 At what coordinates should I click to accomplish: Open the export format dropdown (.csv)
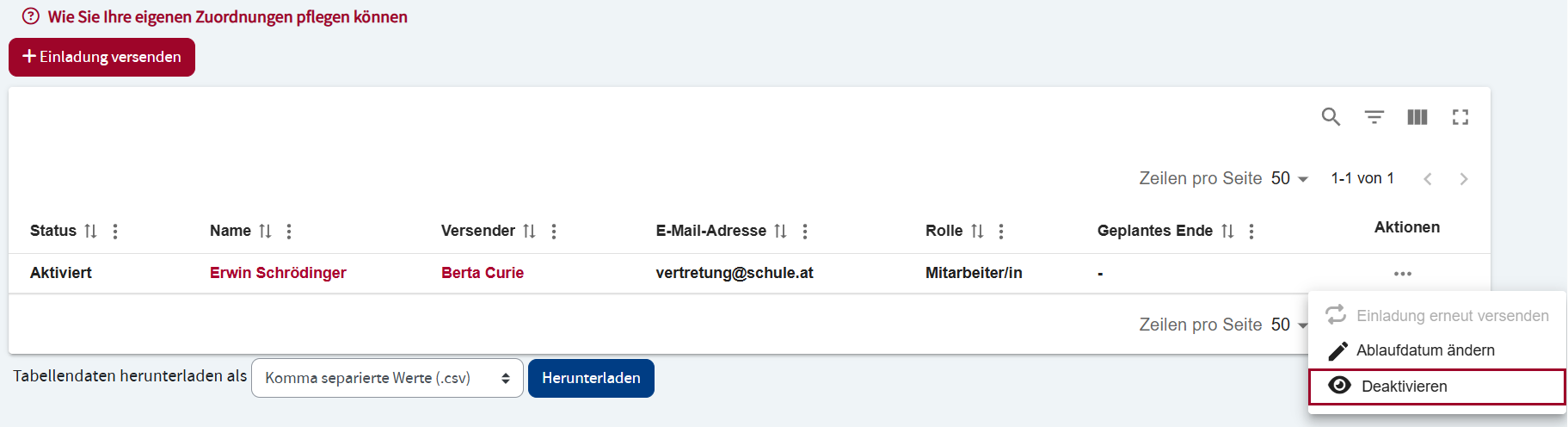(x=387, y=378)
